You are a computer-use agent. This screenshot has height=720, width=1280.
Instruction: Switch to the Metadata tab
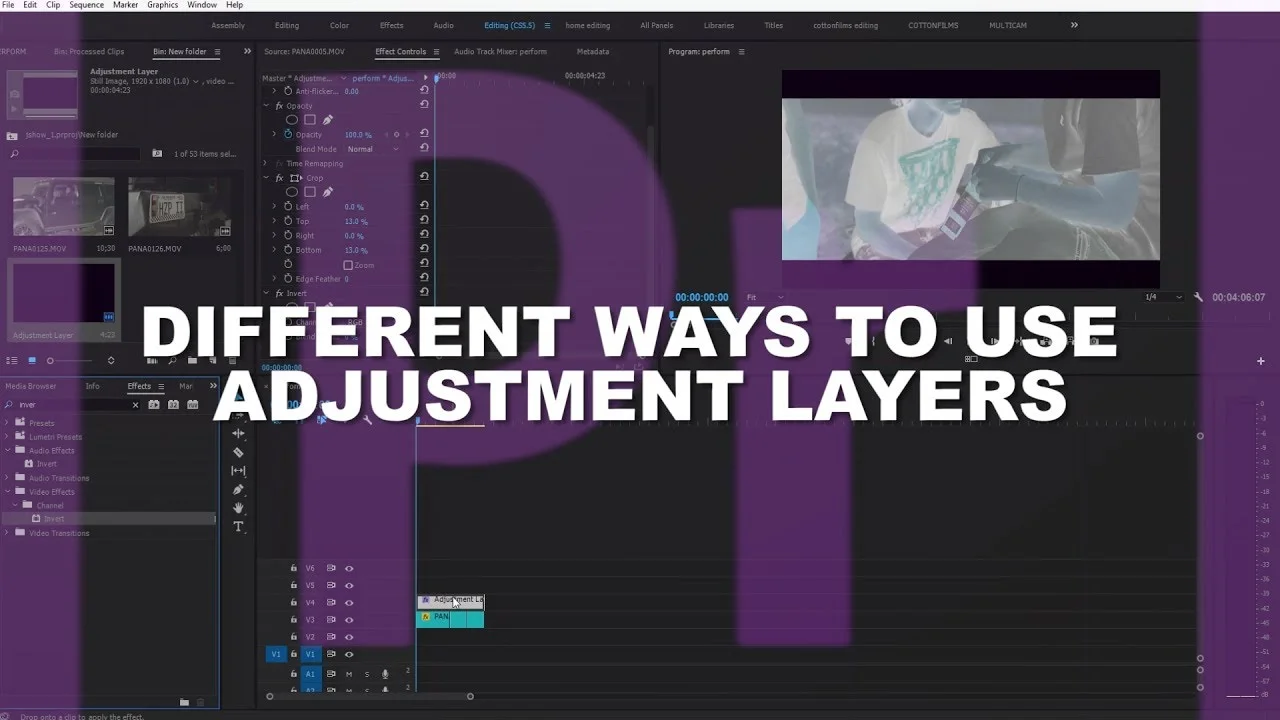coord(592,51)
